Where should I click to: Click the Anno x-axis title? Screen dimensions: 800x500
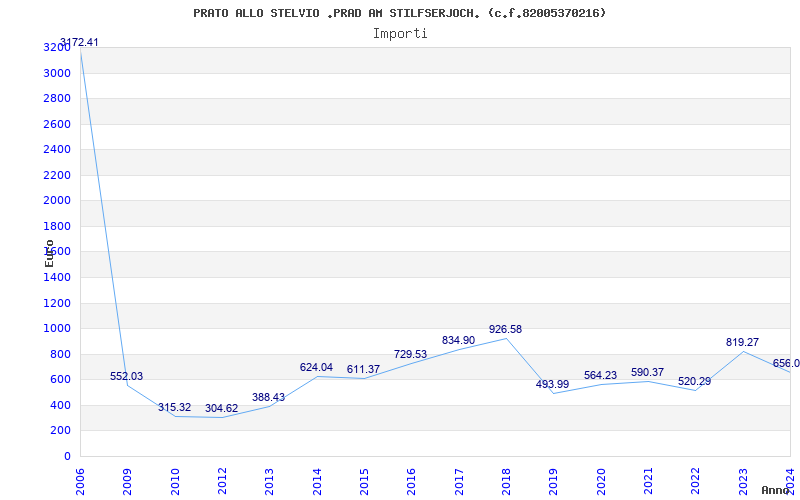click(776, 490)
